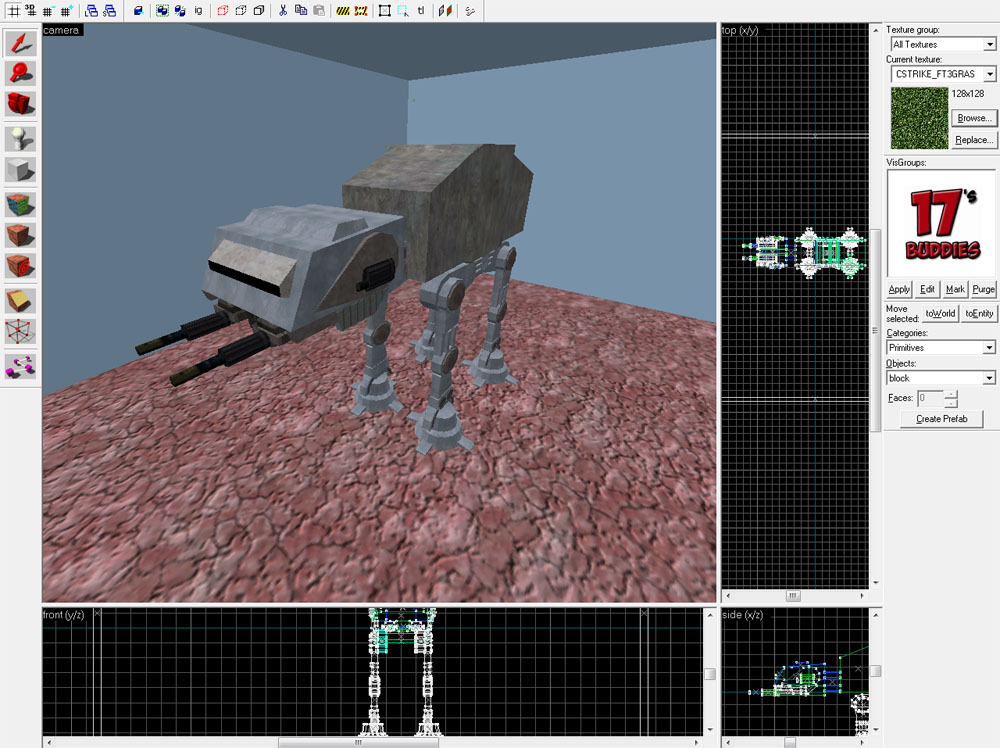Copy selection toolbar icon
The height and width of the screenshot is (748, 1000).
click(x=301, y=11)
